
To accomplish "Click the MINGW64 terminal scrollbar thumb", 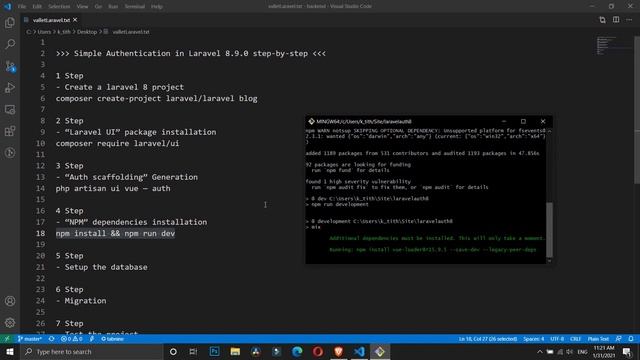I will point(549,230).
